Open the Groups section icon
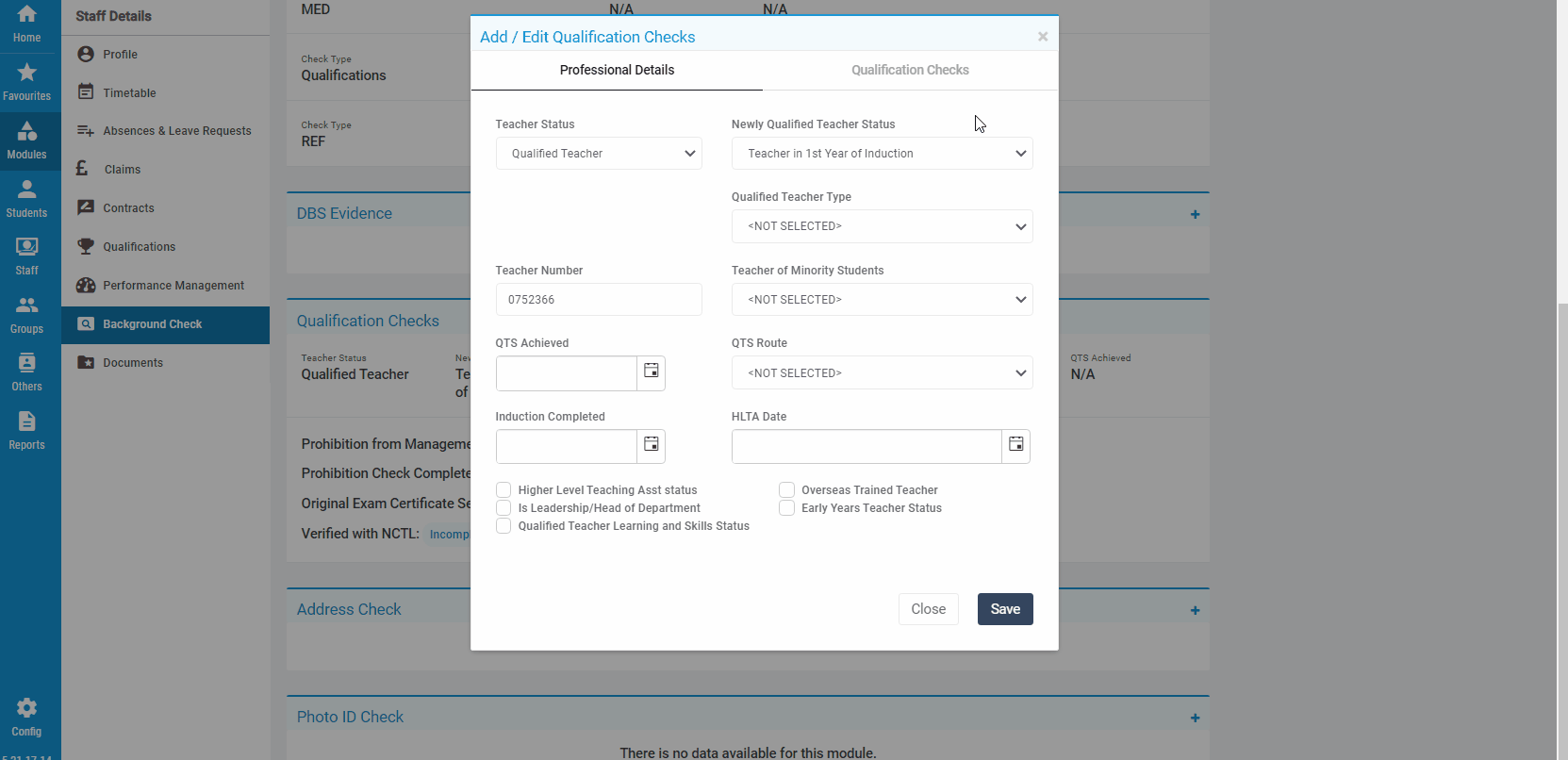The image size is (1568, 760). pos(26,314)
